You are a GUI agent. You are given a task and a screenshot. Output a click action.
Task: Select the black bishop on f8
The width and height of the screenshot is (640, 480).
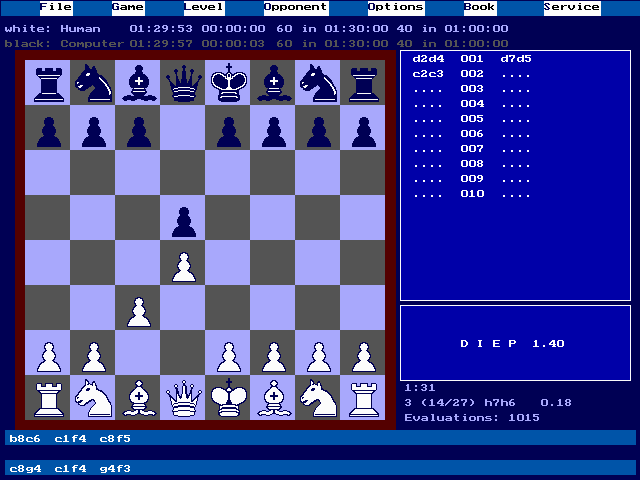click(x=274, y=84)
